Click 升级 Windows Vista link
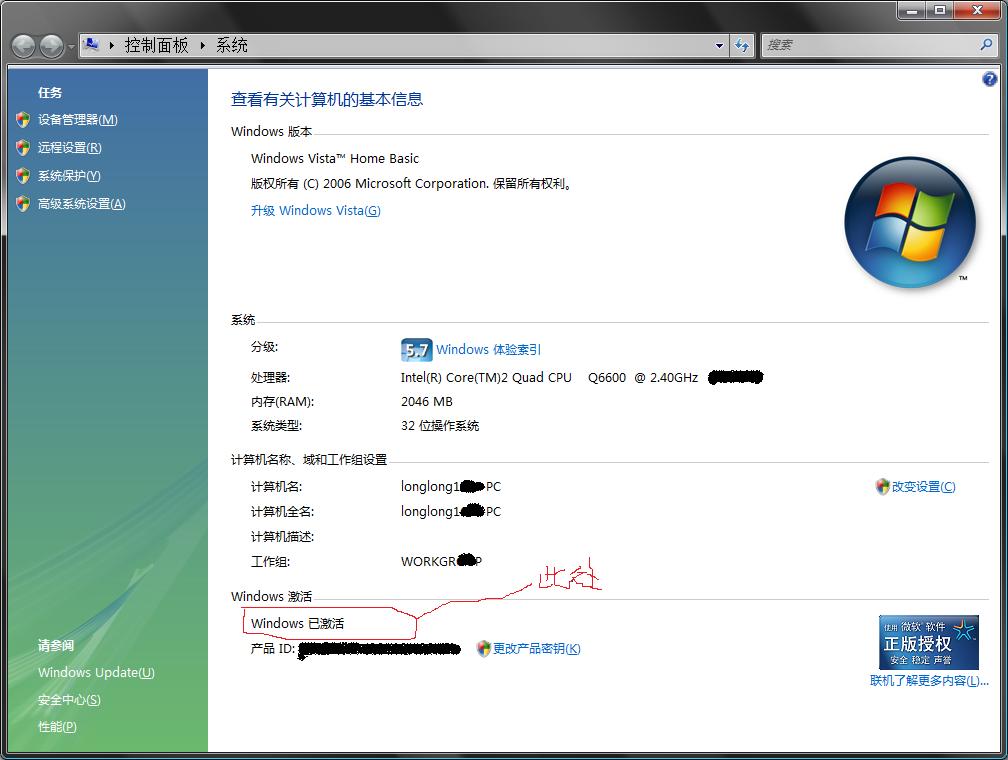Viewport: 1008px width, 760px height. [x=316, y=210]
